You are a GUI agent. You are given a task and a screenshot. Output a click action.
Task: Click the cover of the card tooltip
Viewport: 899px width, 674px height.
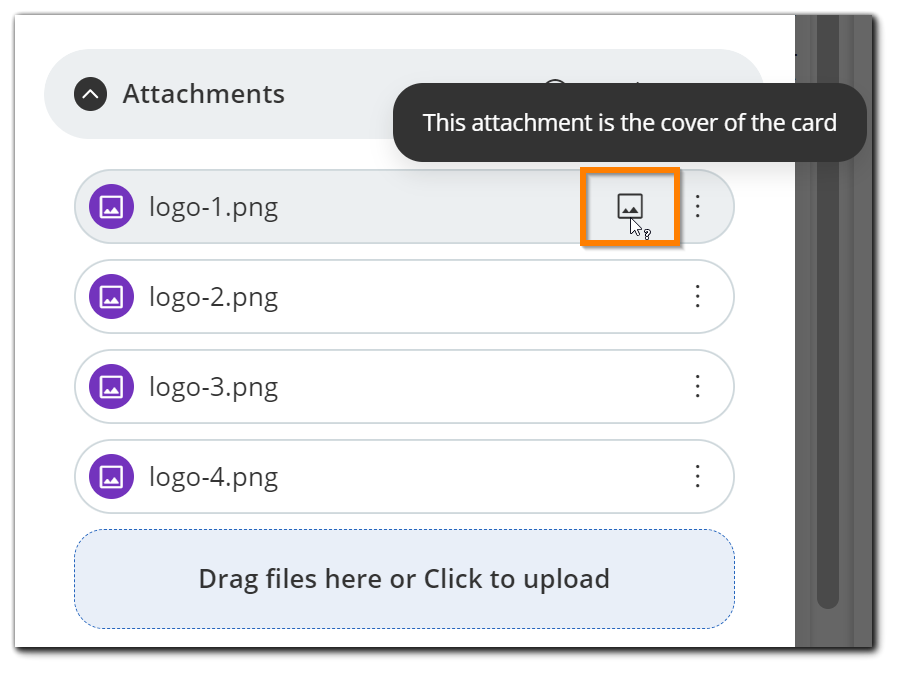(x=630, y=123)
